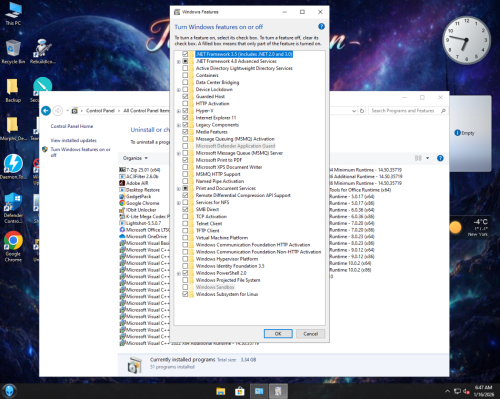Open the Recycle Bin desktop icon
Screen dimensions: 500x399
(13, 52)
